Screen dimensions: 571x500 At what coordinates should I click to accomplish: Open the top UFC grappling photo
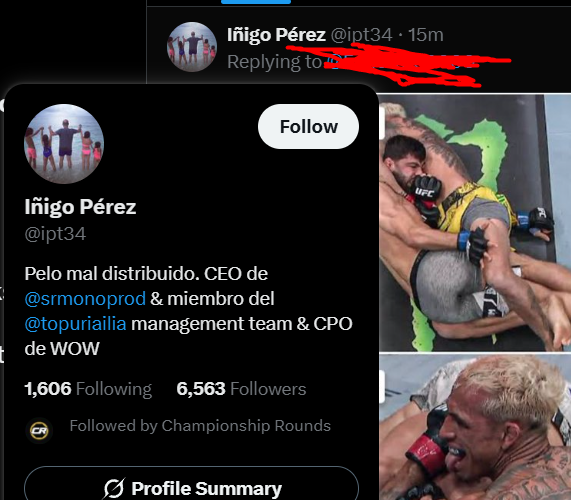[x=475, y=223]
